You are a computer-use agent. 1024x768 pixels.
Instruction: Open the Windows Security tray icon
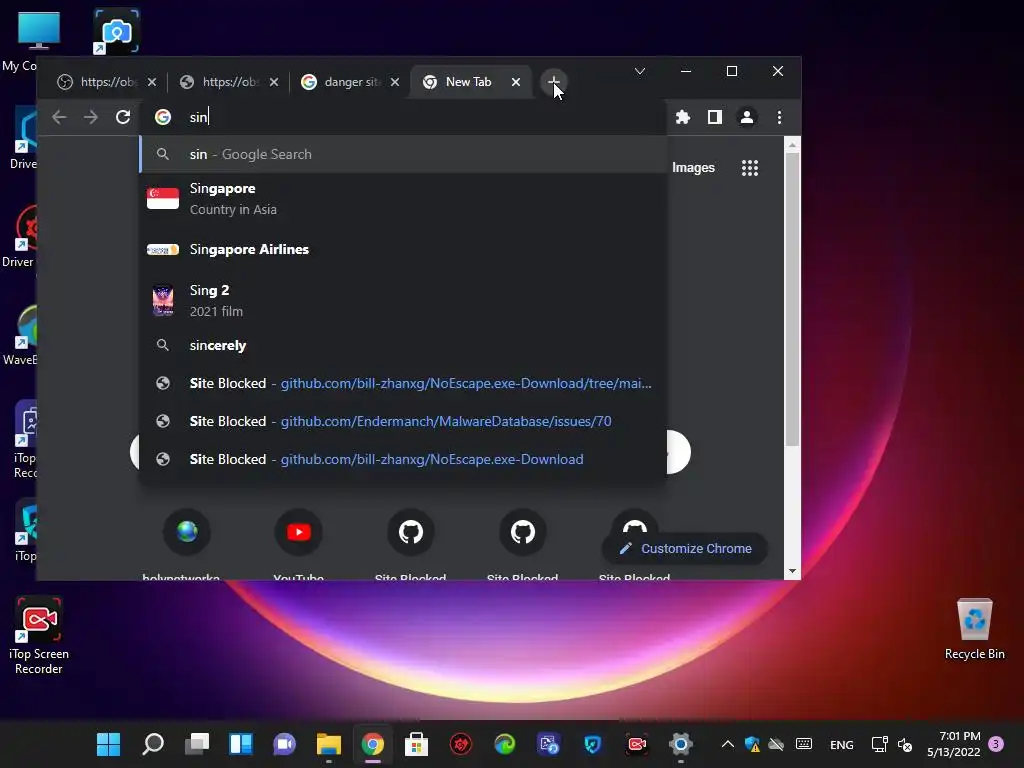[752, 744]
